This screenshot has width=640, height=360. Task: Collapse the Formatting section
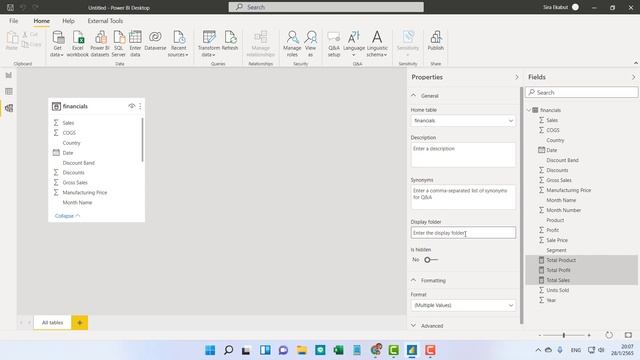tap(413, 280)
